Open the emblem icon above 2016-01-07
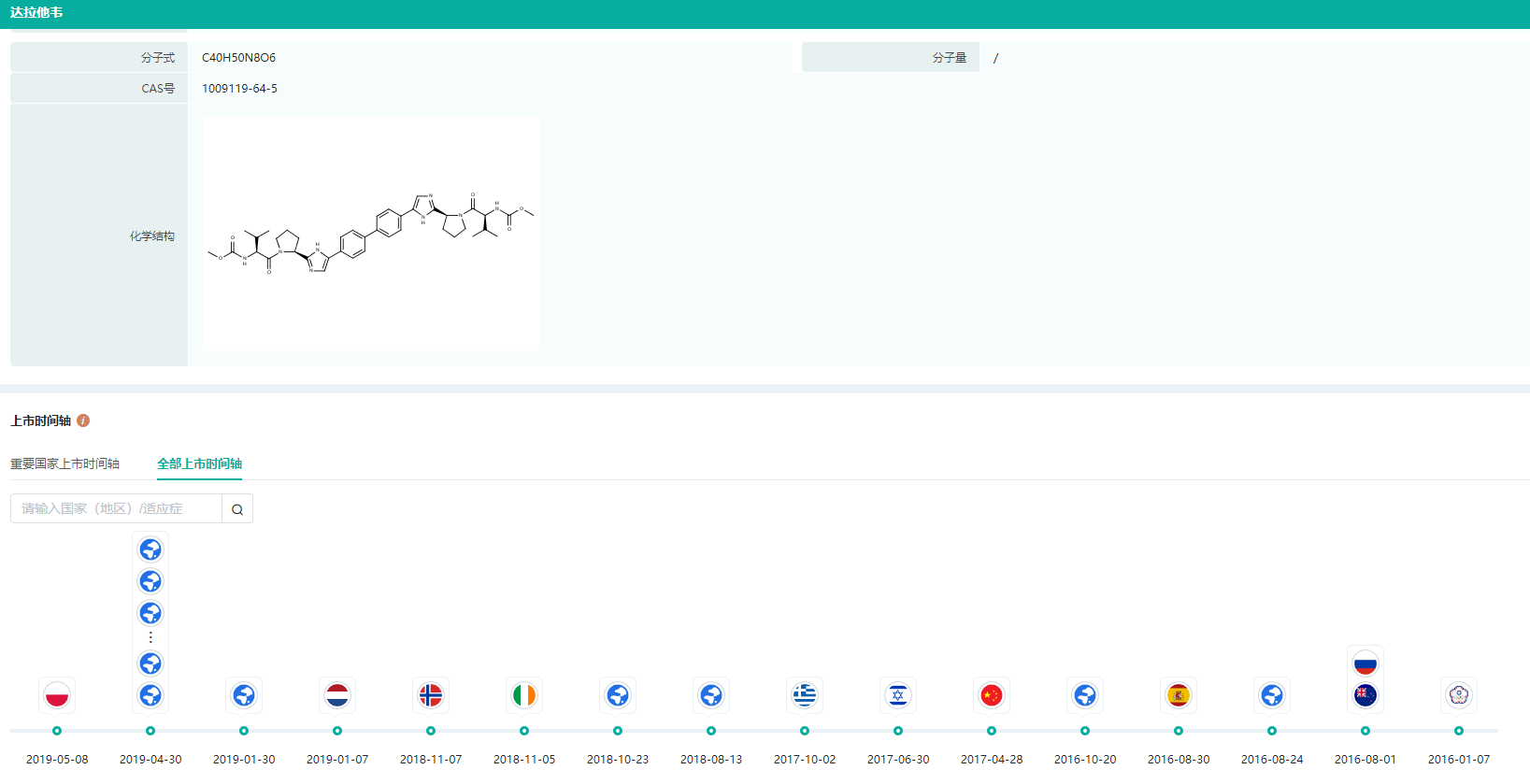Viewport: 1530px width, 784px height. 1459,695
